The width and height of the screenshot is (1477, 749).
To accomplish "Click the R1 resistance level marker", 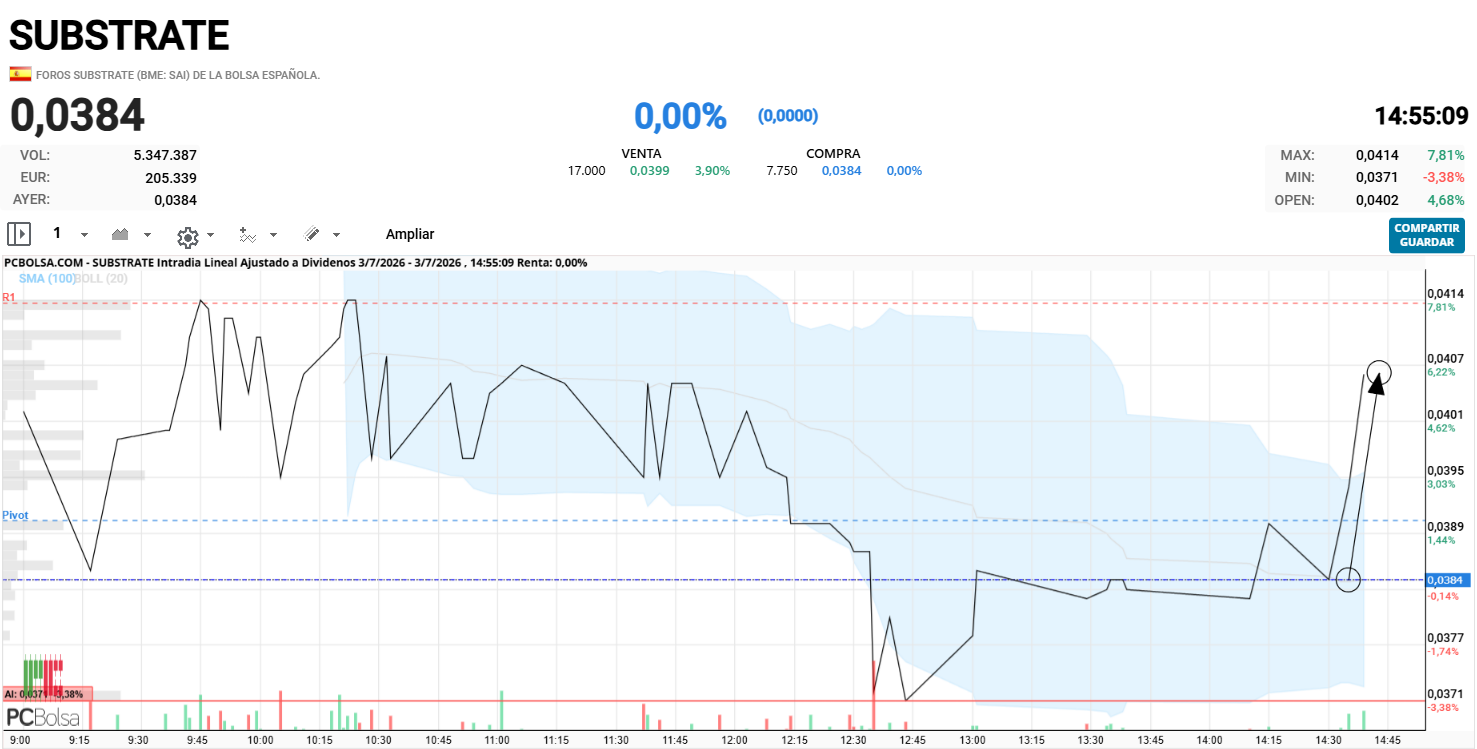I will (9, 297).
